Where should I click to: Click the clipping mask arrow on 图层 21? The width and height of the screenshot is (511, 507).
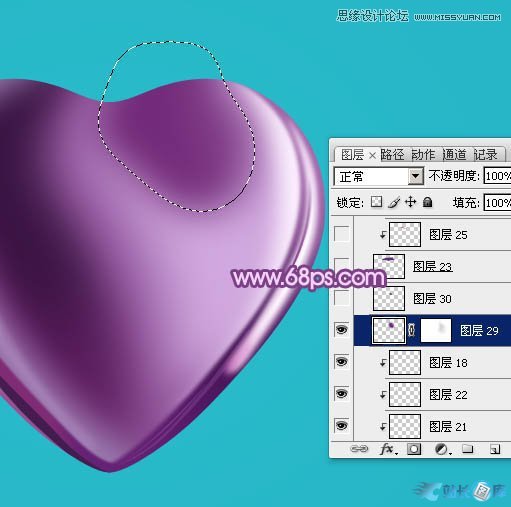(383, 427)
